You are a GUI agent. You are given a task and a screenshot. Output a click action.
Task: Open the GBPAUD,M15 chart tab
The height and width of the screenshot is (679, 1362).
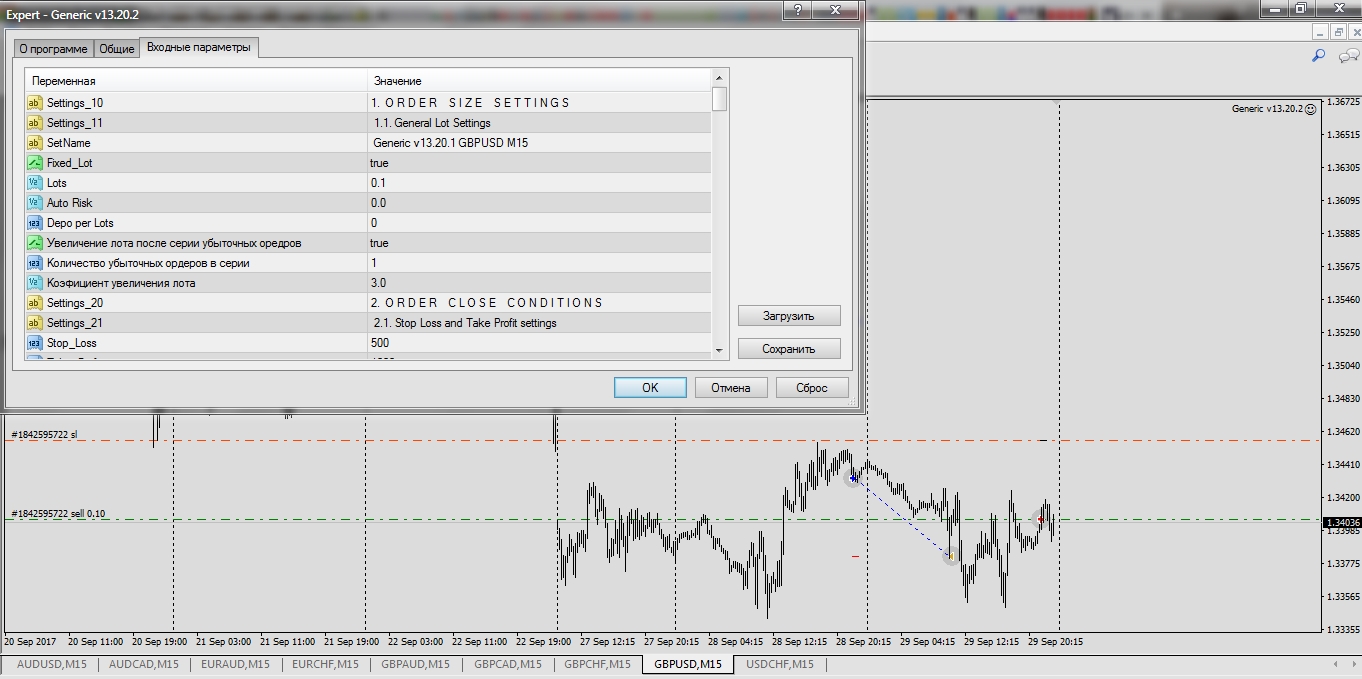pos(416,664)
